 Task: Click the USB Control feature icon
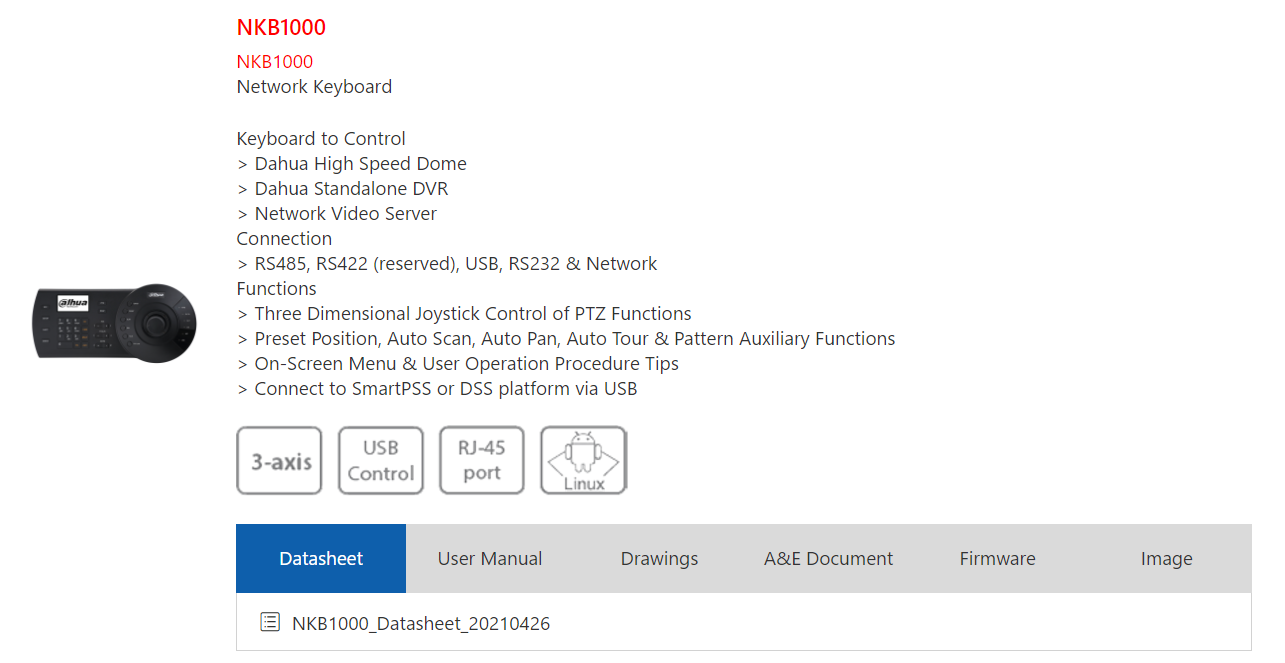click(x=381, y=460)
